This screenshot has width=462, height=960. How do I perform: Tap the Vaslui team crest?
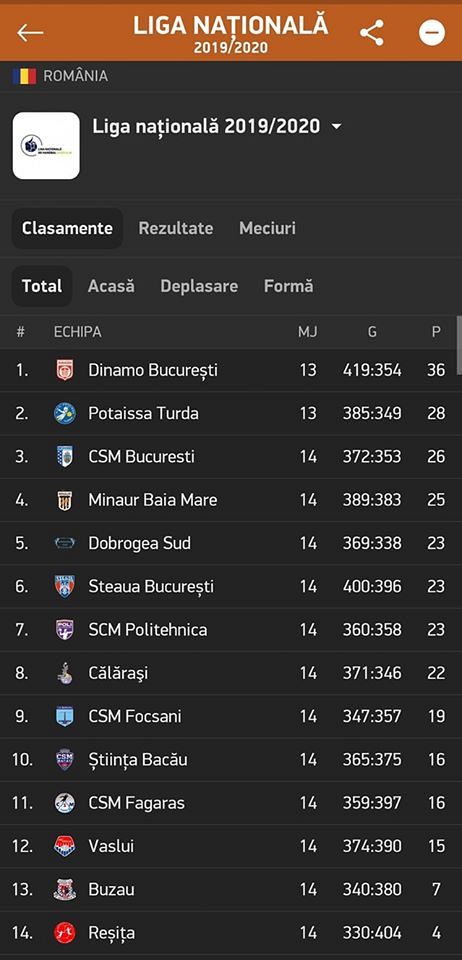click(x=64, y=846)
